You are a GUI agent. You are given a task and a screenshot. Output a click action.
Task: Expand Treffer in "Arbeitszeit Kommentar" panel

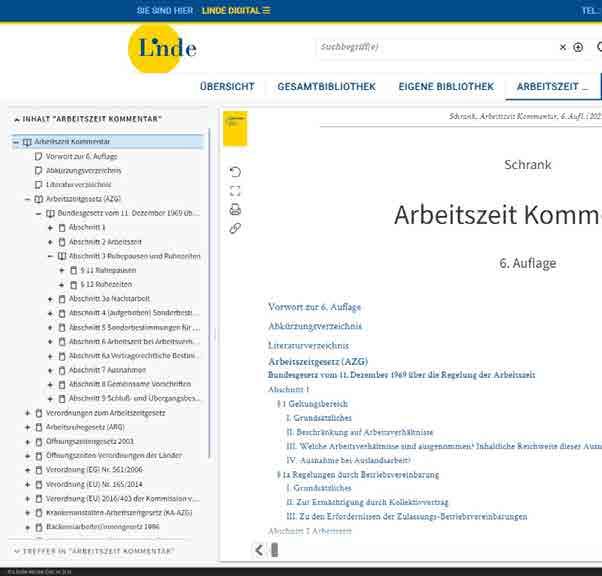click(17, 551)
